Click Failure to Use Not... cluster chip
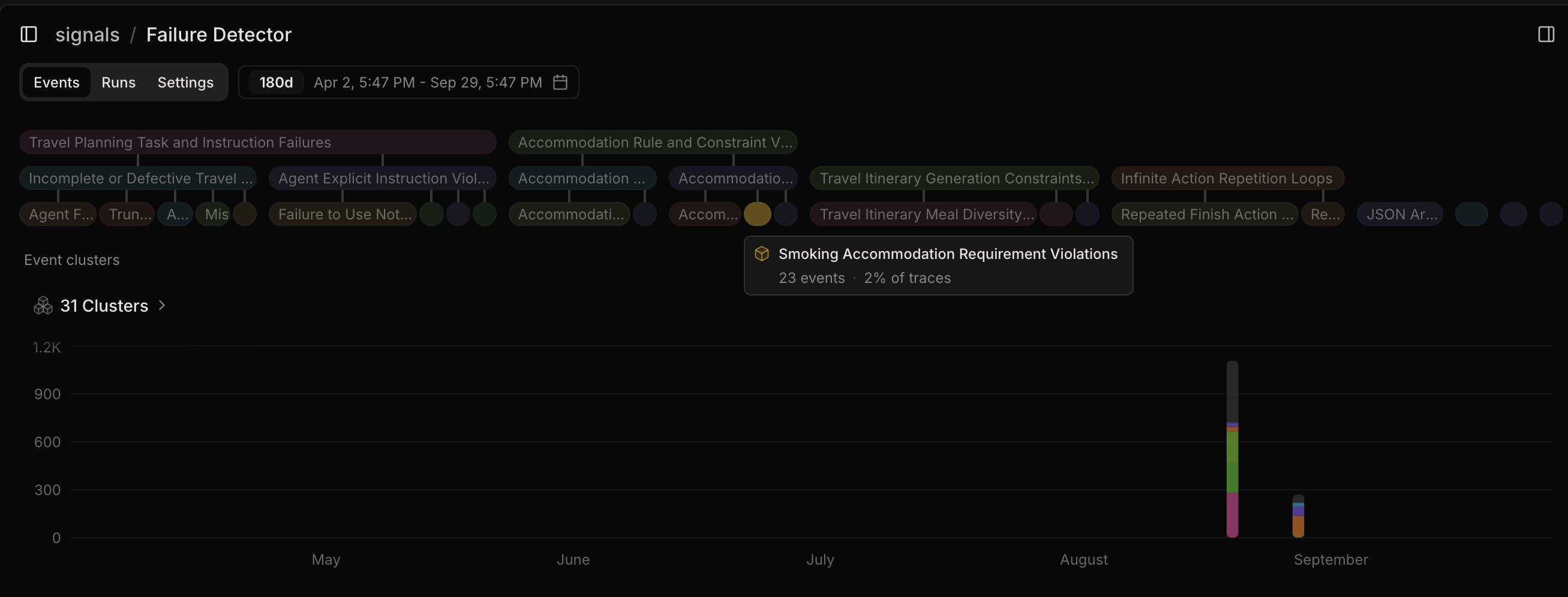 (343, 214)
